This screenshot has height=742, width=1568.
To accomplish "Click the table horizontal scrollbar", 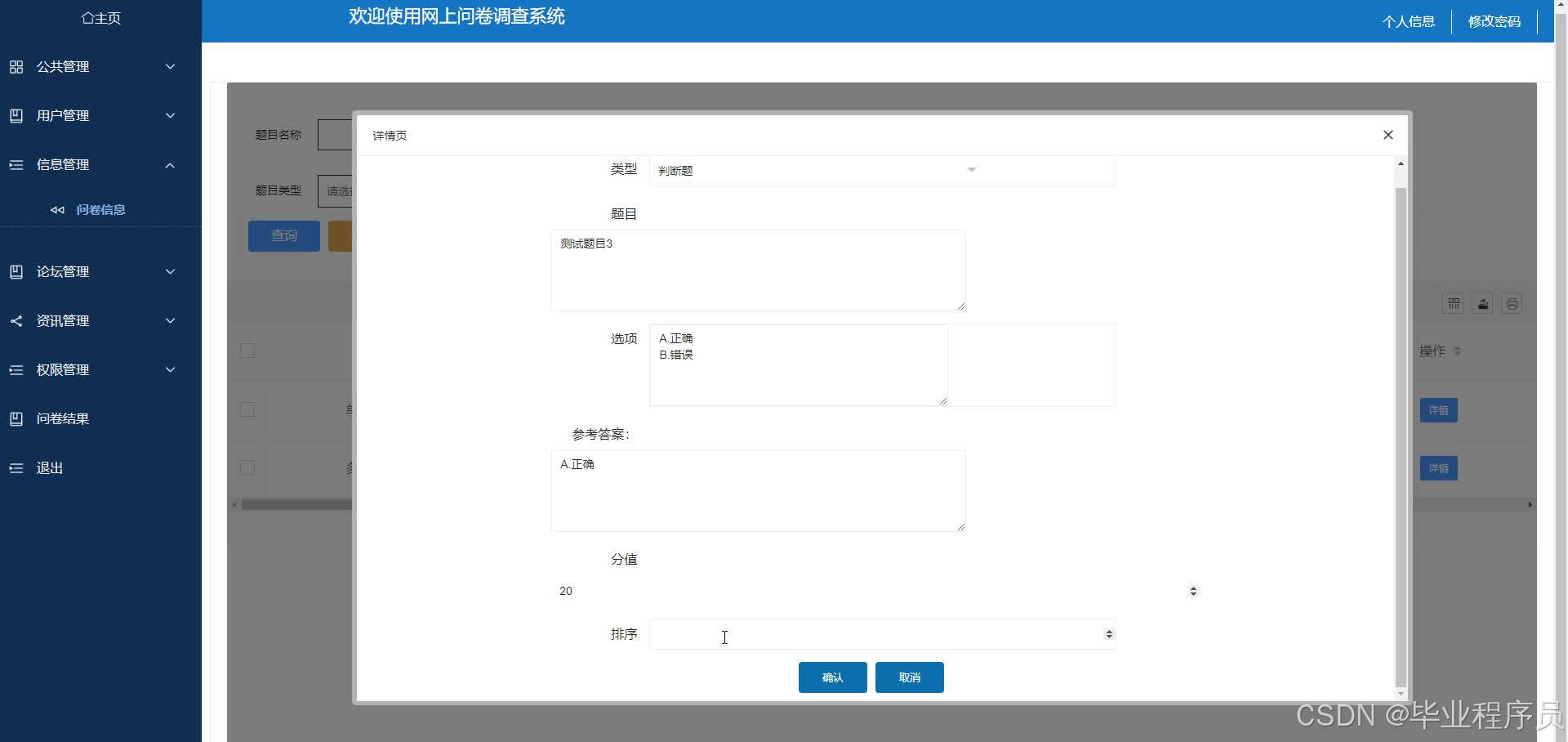I will click(296, 505).
